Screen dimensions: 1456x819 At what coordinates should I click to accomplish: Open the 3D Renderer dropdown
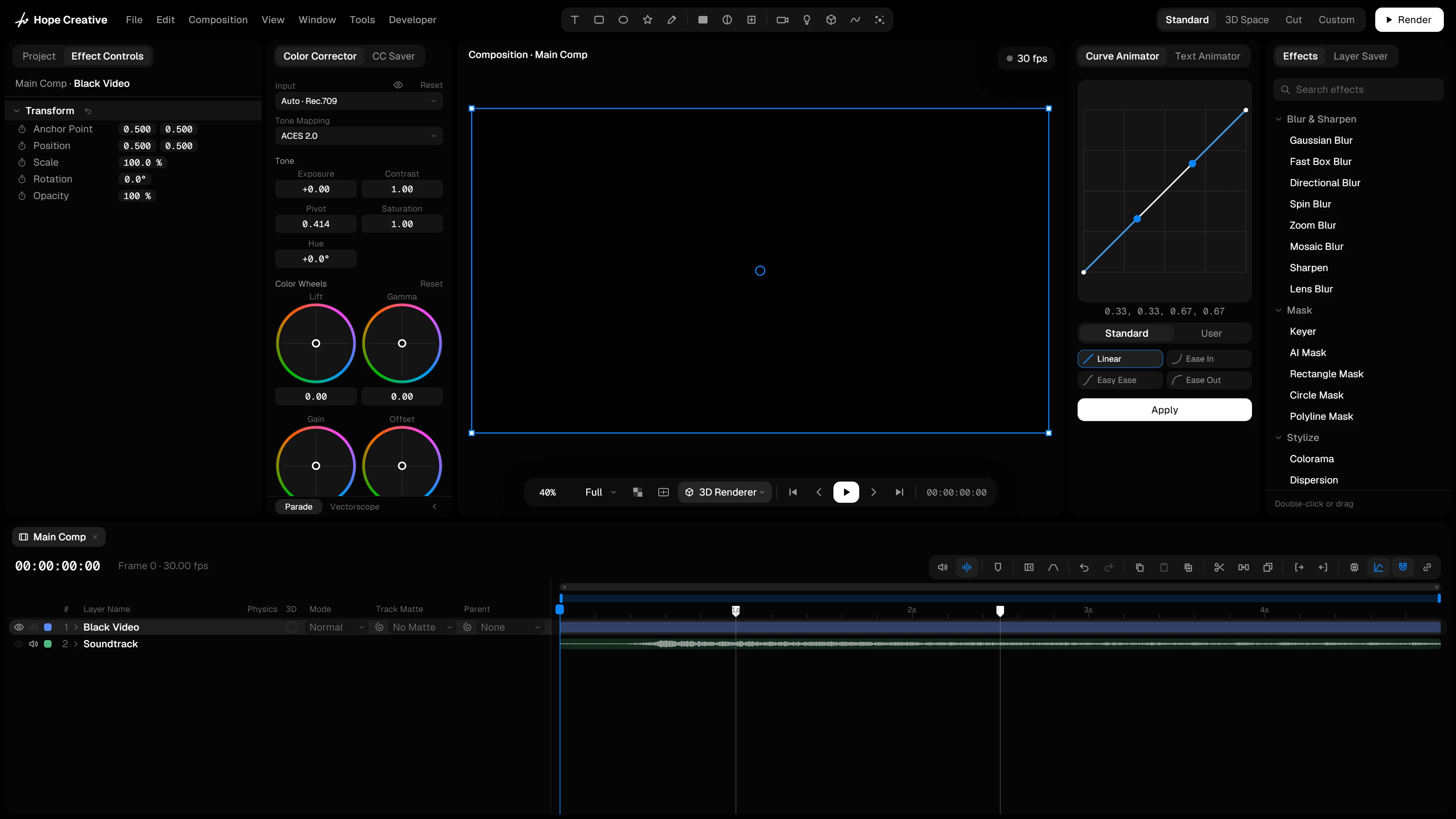coord(725,492)
